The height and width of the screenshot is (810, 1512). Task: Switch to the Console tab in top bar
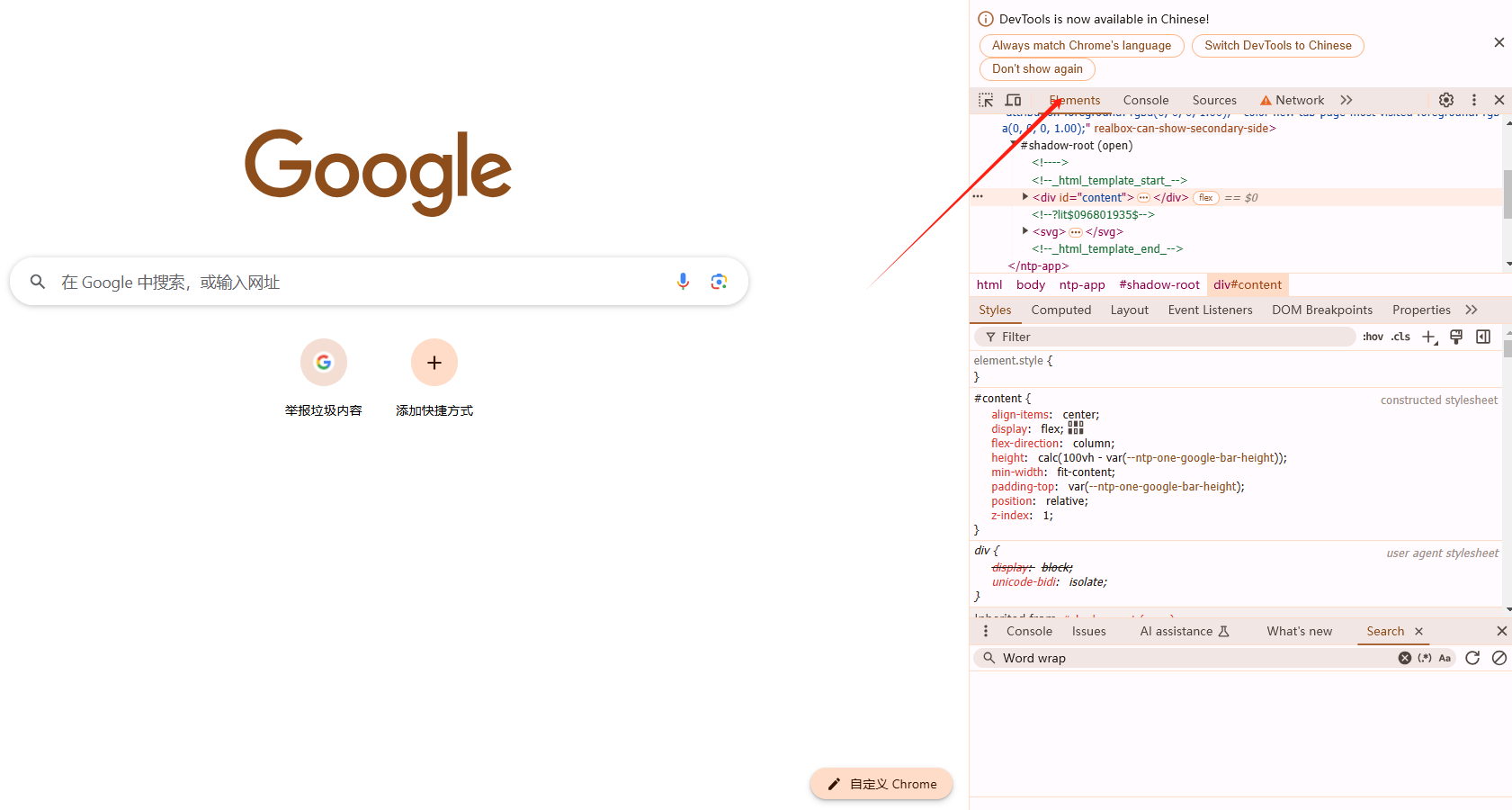click(1146, 100)
